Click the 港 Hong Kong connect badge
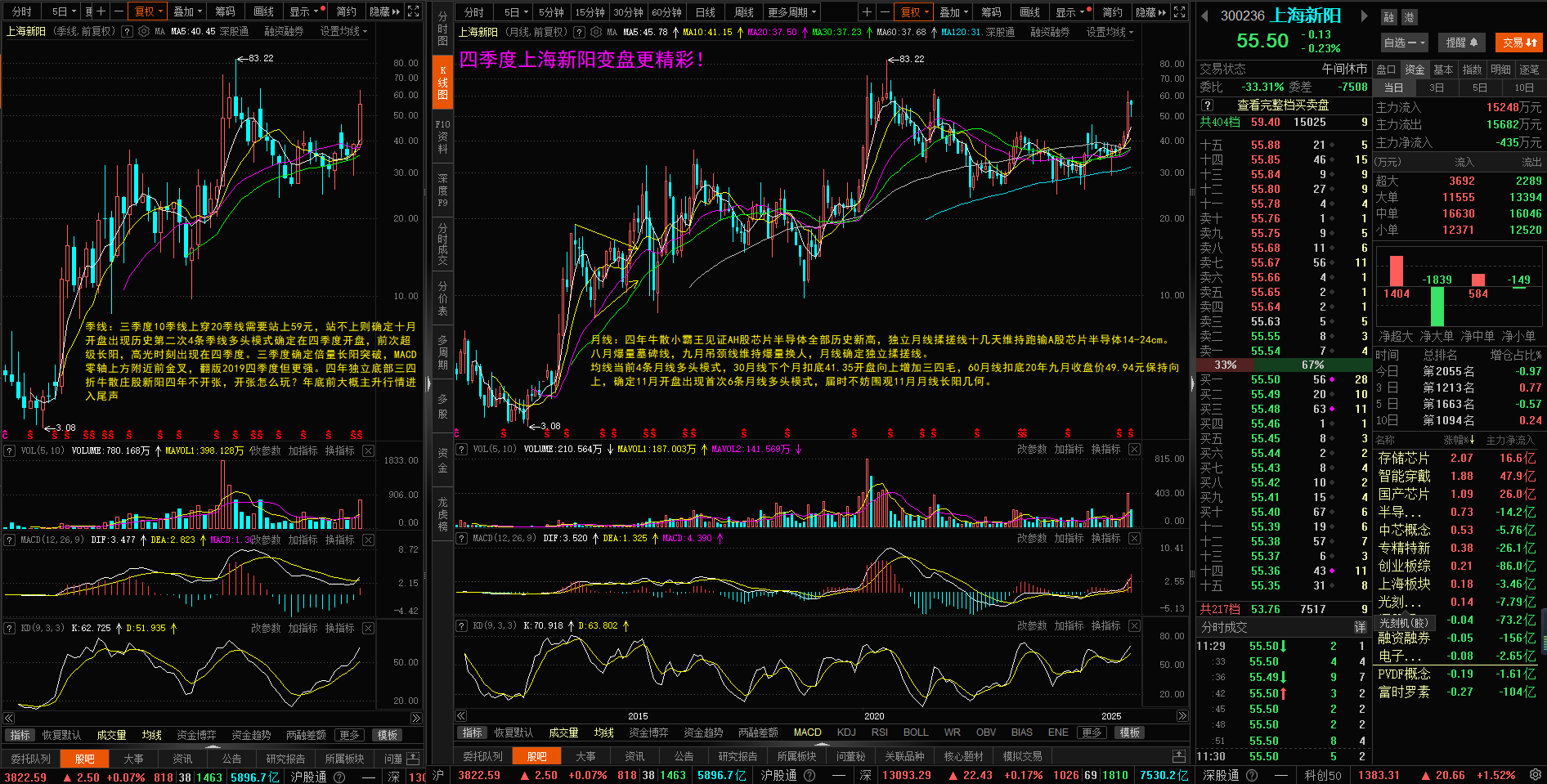Image resolution: width=1547 pixels, height=784 pixels. point(1409,17)
